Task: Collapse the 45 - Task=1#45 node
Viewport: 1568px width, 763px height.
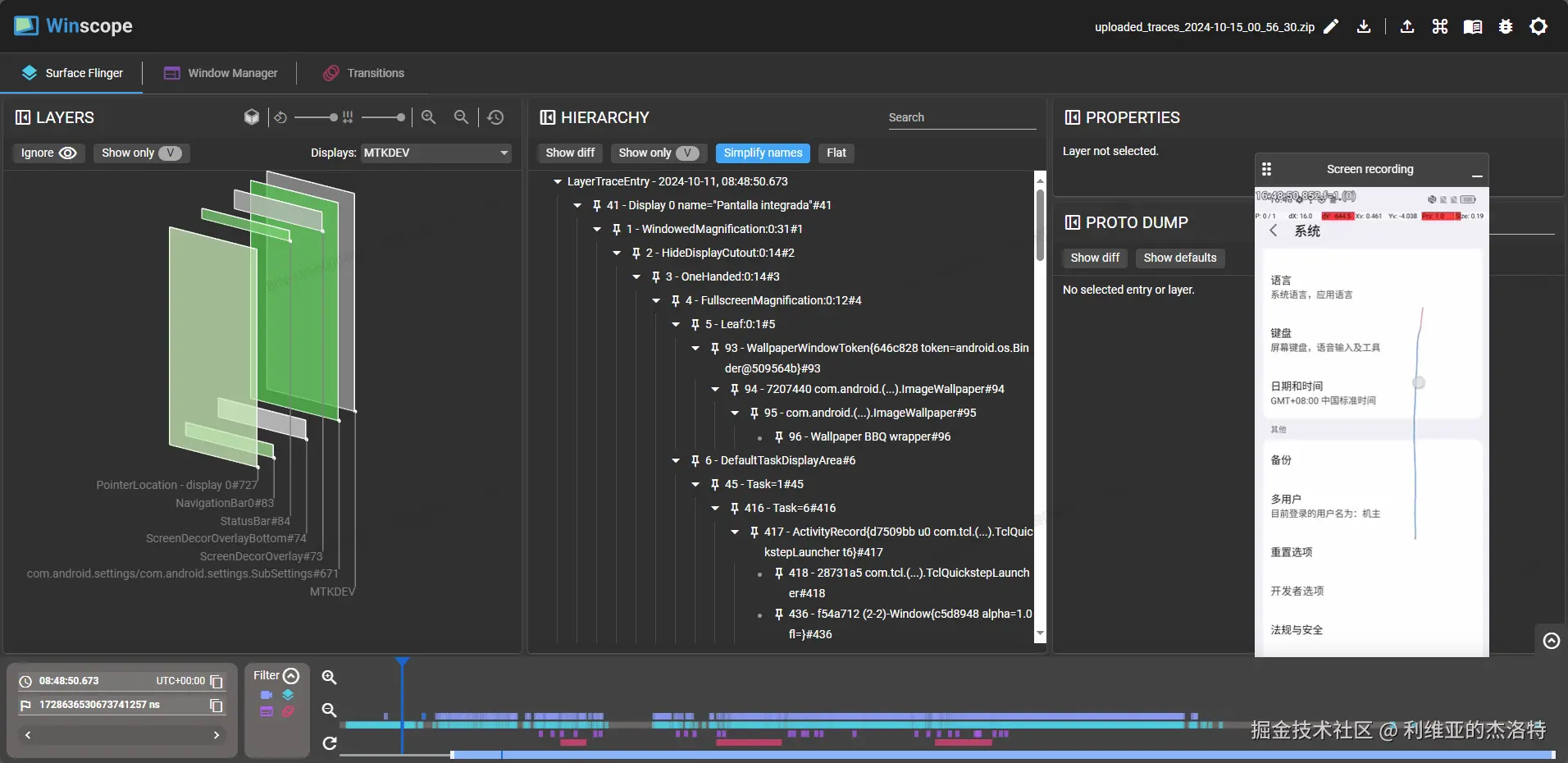Action: point(695,484)
